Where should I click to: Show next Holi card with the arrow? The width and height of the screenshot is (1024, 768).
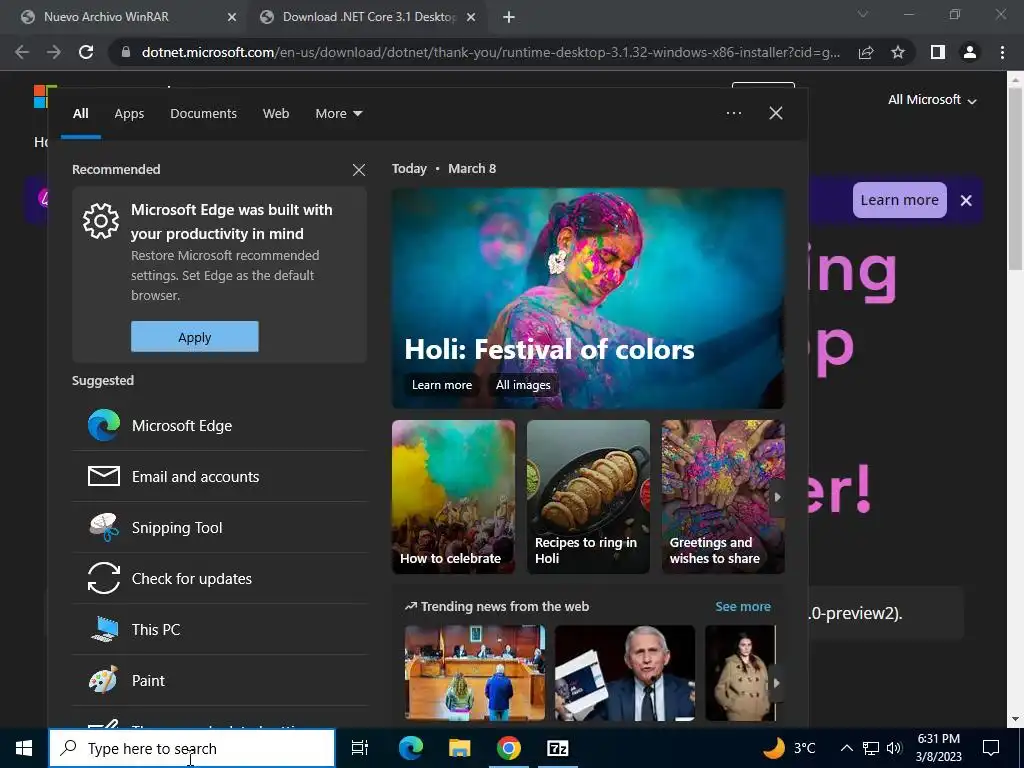coord(777,497)
